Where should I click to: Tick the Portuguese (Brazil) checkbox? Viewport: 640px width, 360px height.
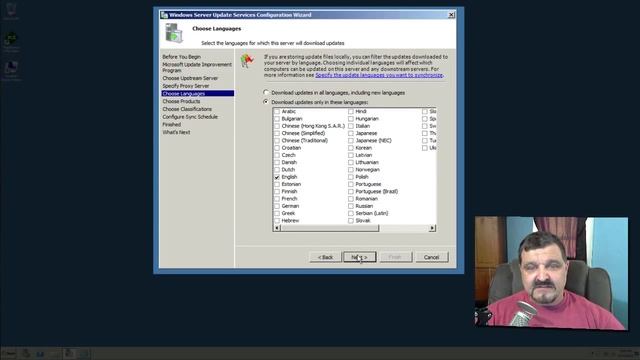(x=351, y=191)
